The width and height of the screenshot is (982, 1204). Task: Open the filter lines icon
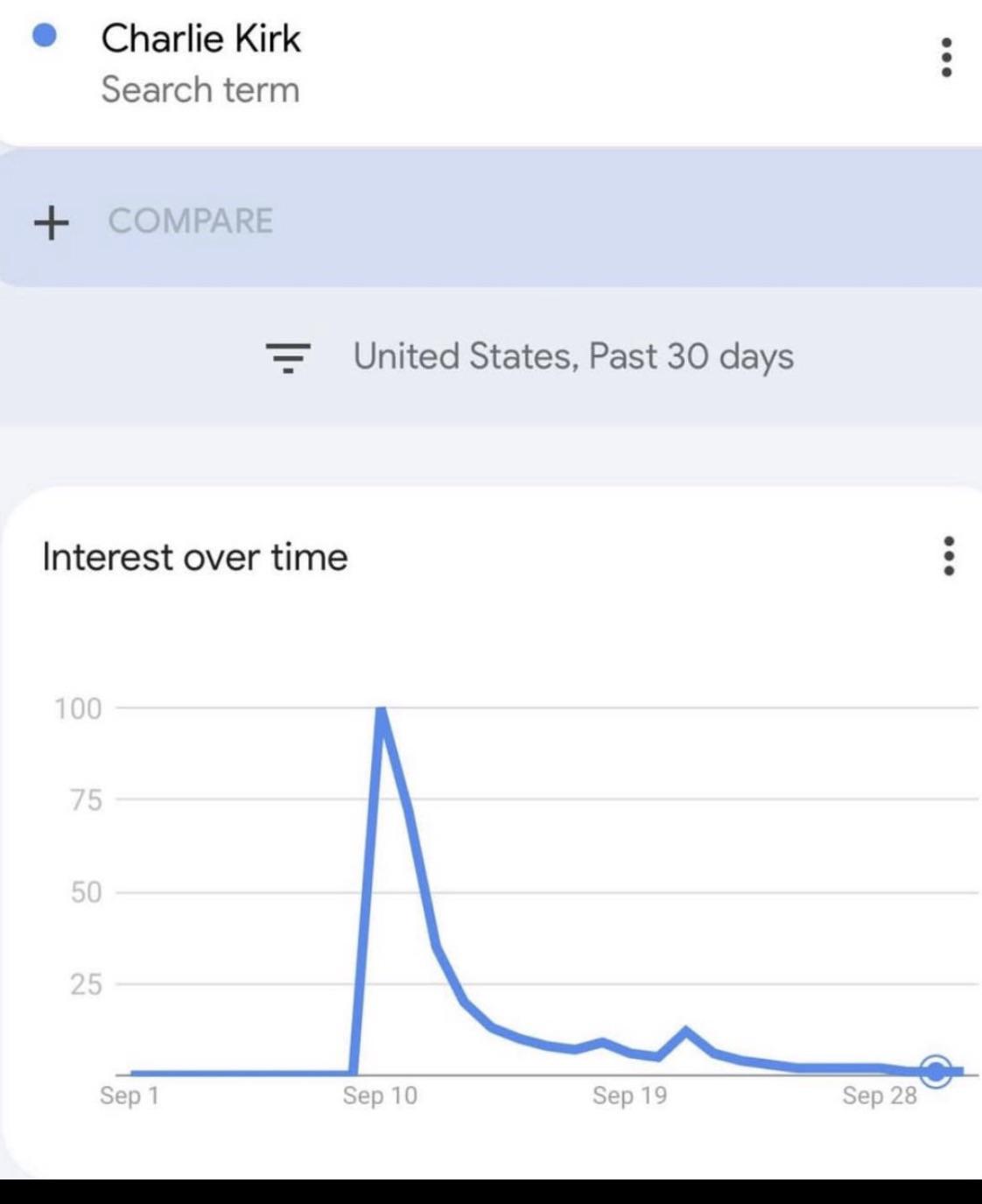click(x=288, y=357)
